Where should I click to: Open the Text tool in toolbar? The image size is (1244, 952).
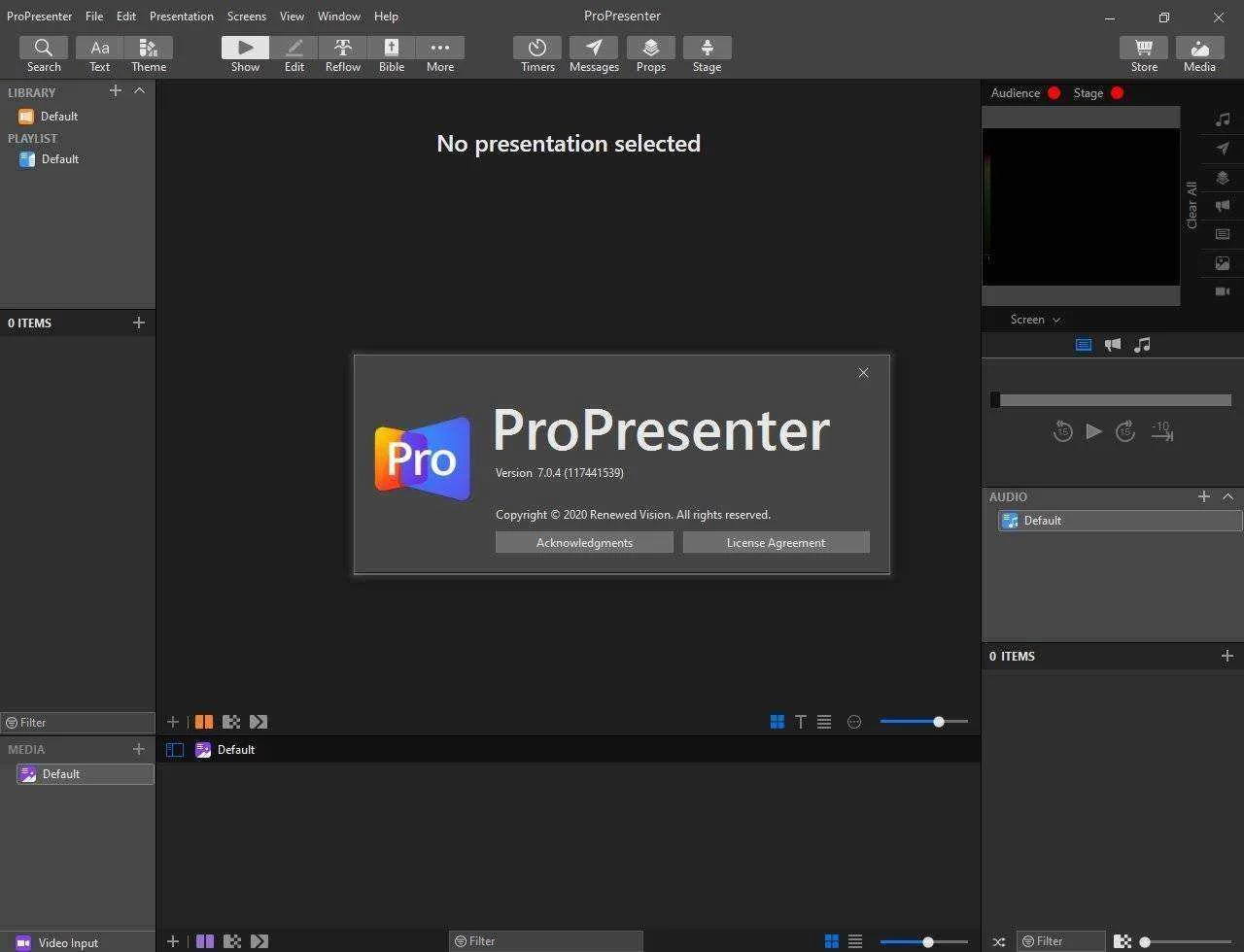click(x=100, y=54)
